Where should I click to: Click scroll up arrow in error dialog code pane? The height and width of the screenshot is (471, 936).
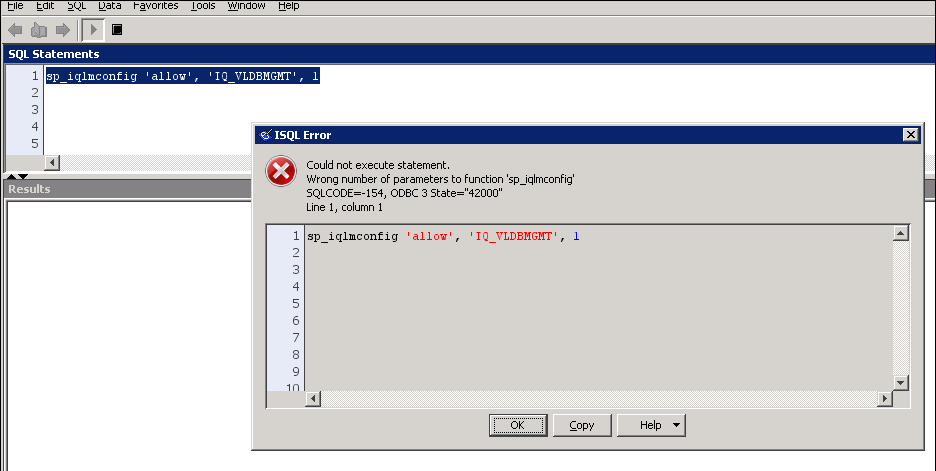[901, 233]
